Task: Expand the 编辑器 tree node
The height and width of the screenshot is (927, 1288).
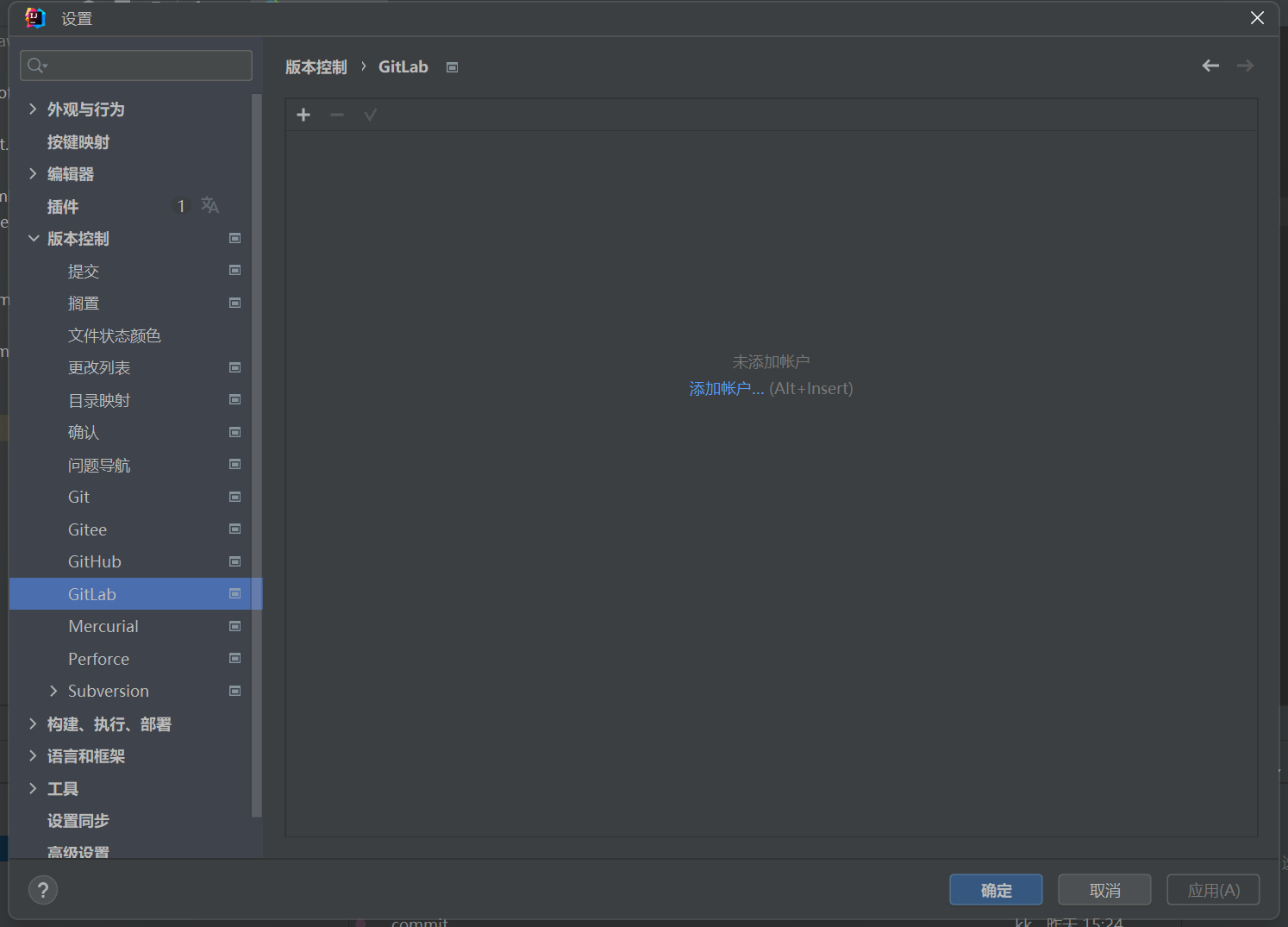Action: pyautogui.click(x=33, y=173)
